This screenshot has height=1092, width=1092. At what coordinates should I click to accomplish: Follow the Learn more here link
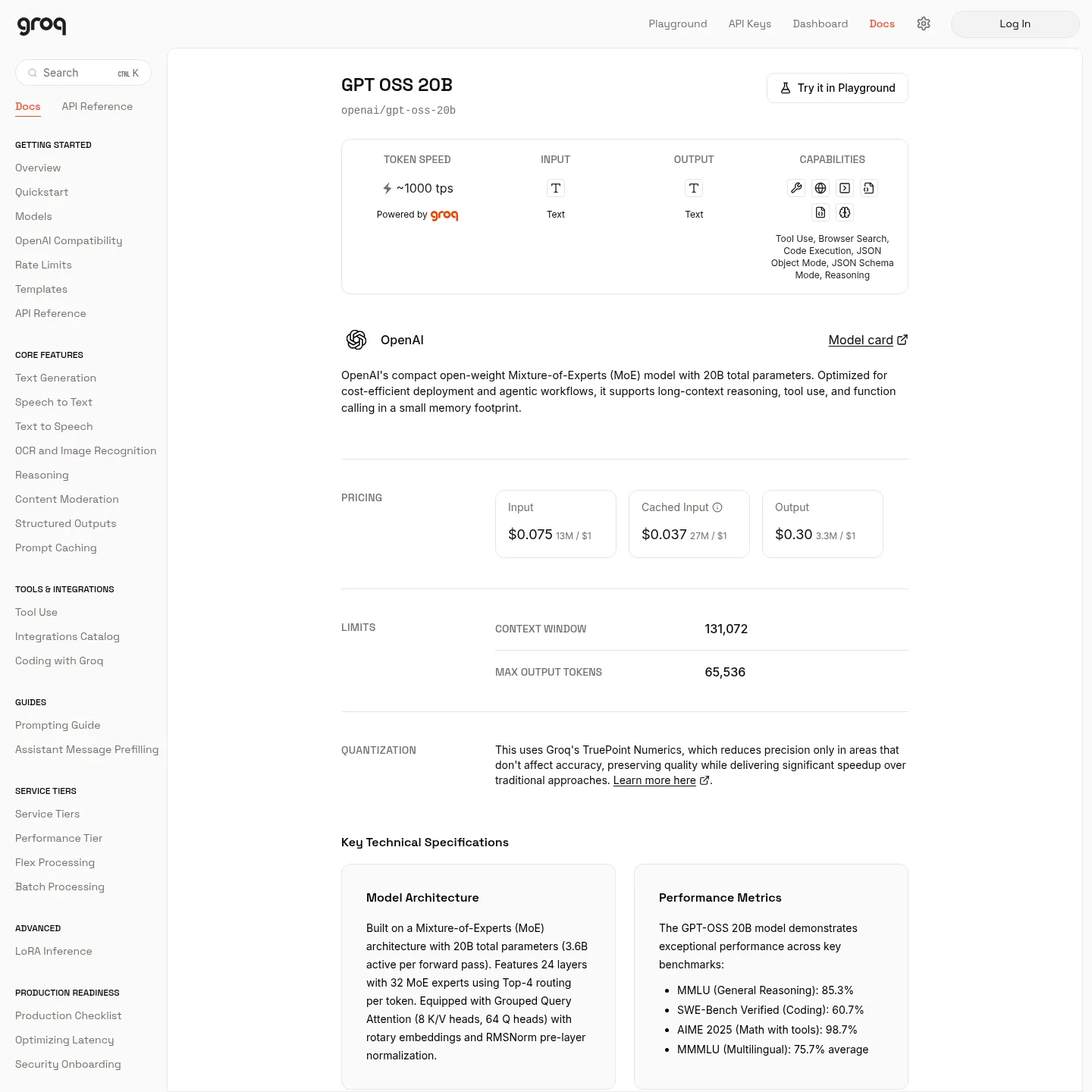(x=661, y=780)
